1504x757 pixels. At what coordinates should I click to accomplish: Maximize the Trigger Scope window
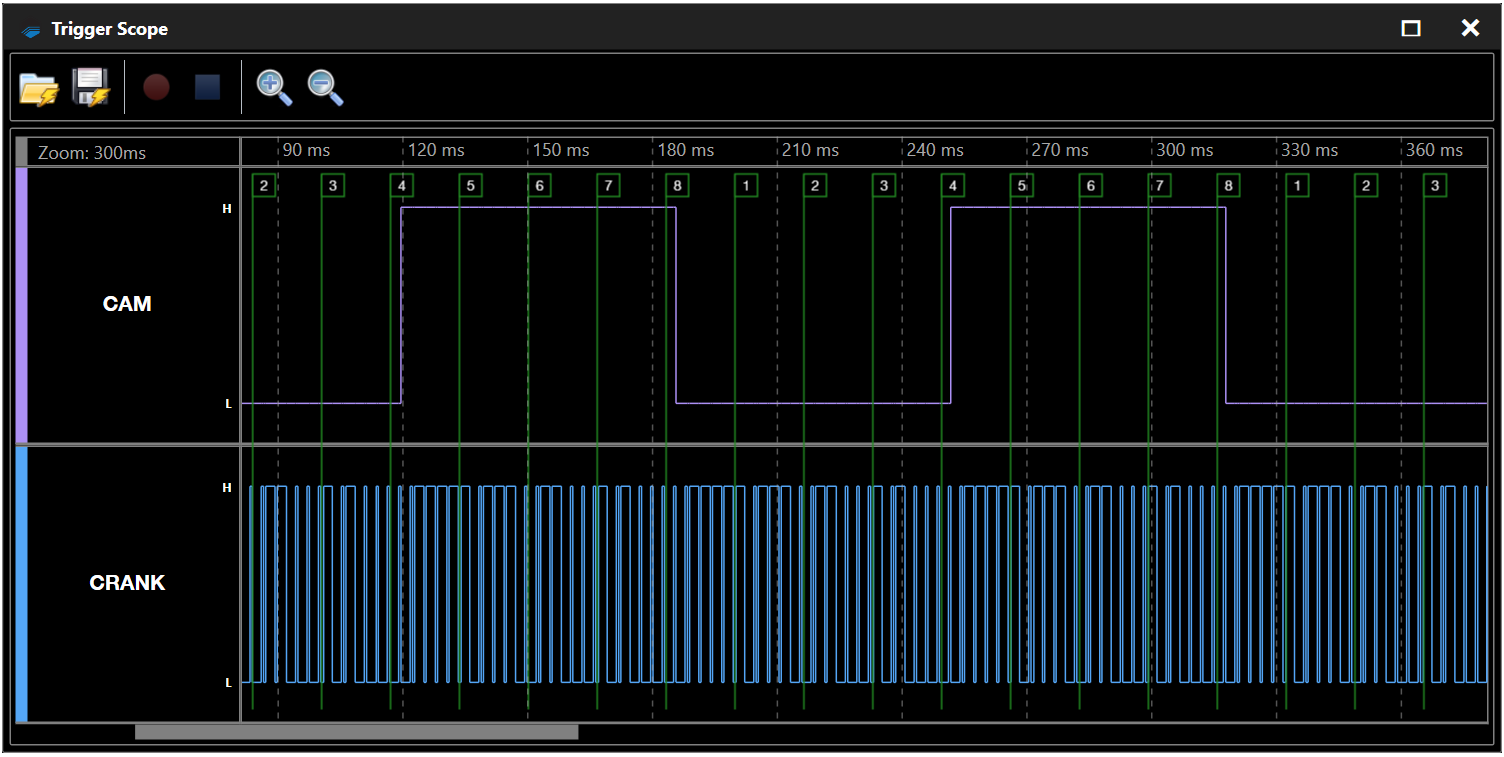[x=1411, y=29]
